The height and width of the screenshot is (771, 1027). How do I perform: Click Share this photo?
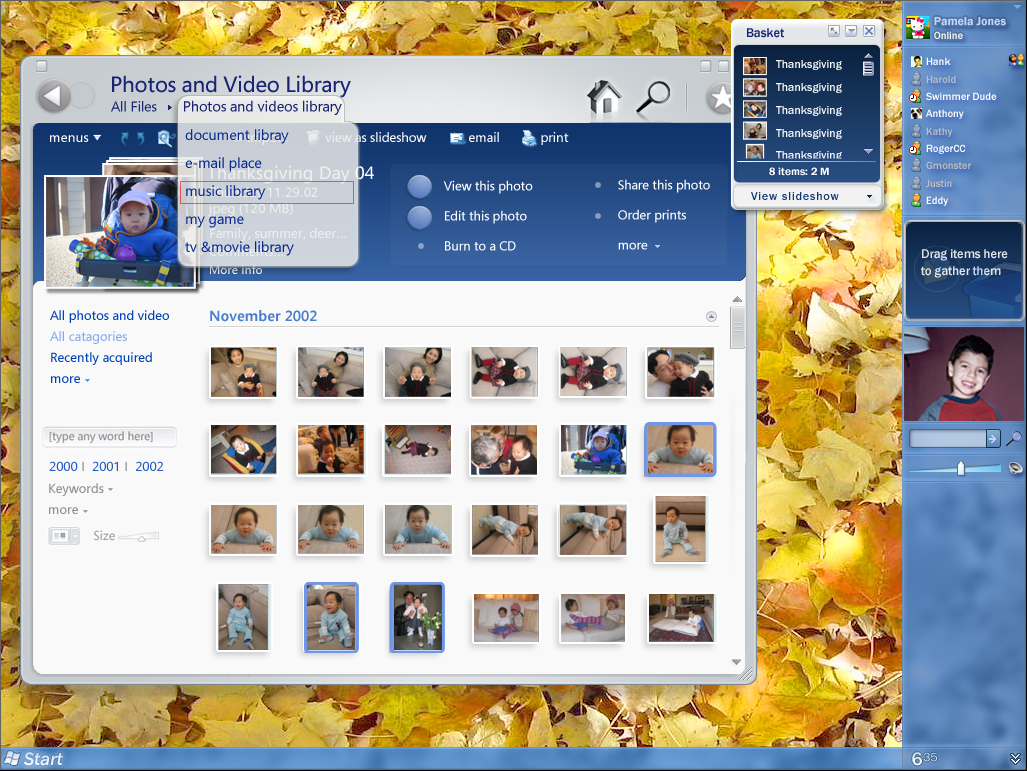tap(663, 185)
